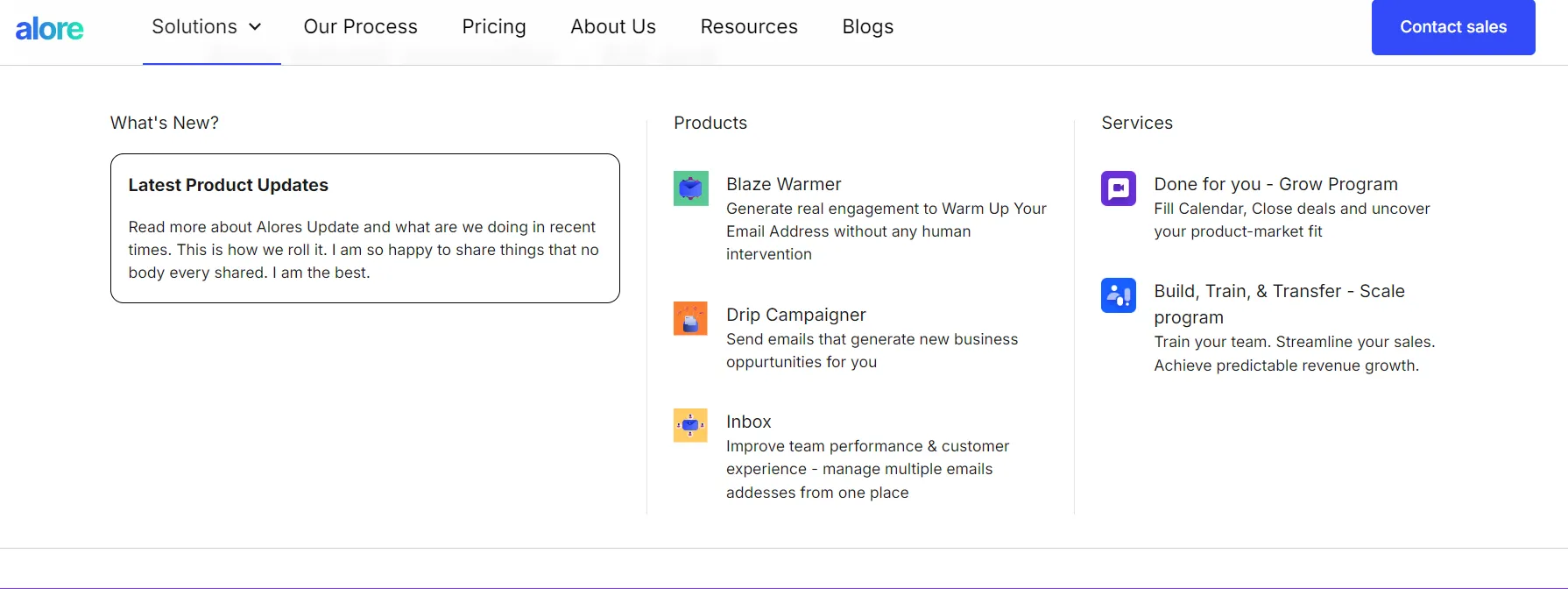Click the Contact sales button
The width and height of the screenshot is (1568, 589).
pos(1453,27)
